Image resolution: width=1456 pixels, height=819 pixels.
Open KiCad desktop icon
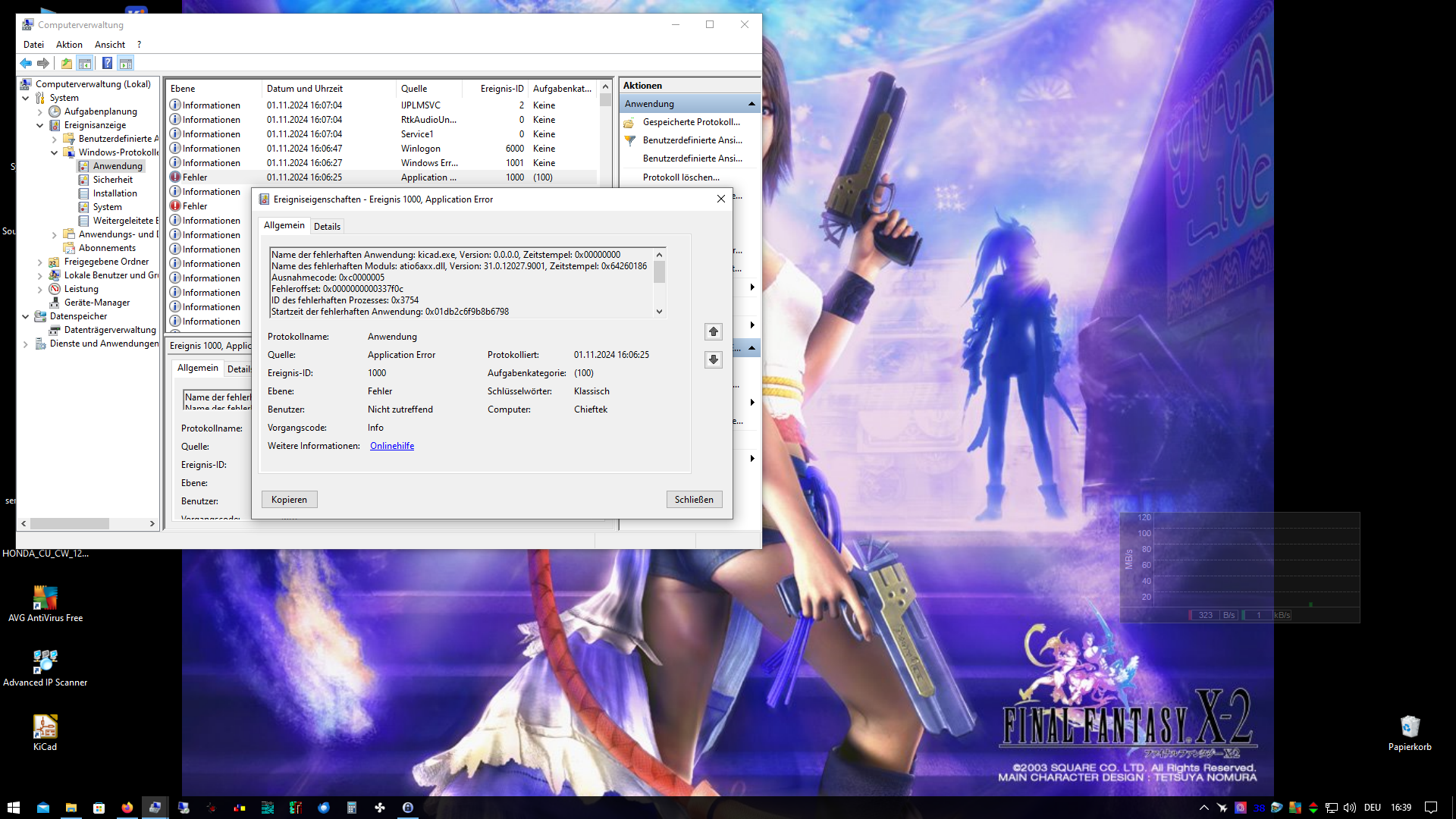[45, 733]
